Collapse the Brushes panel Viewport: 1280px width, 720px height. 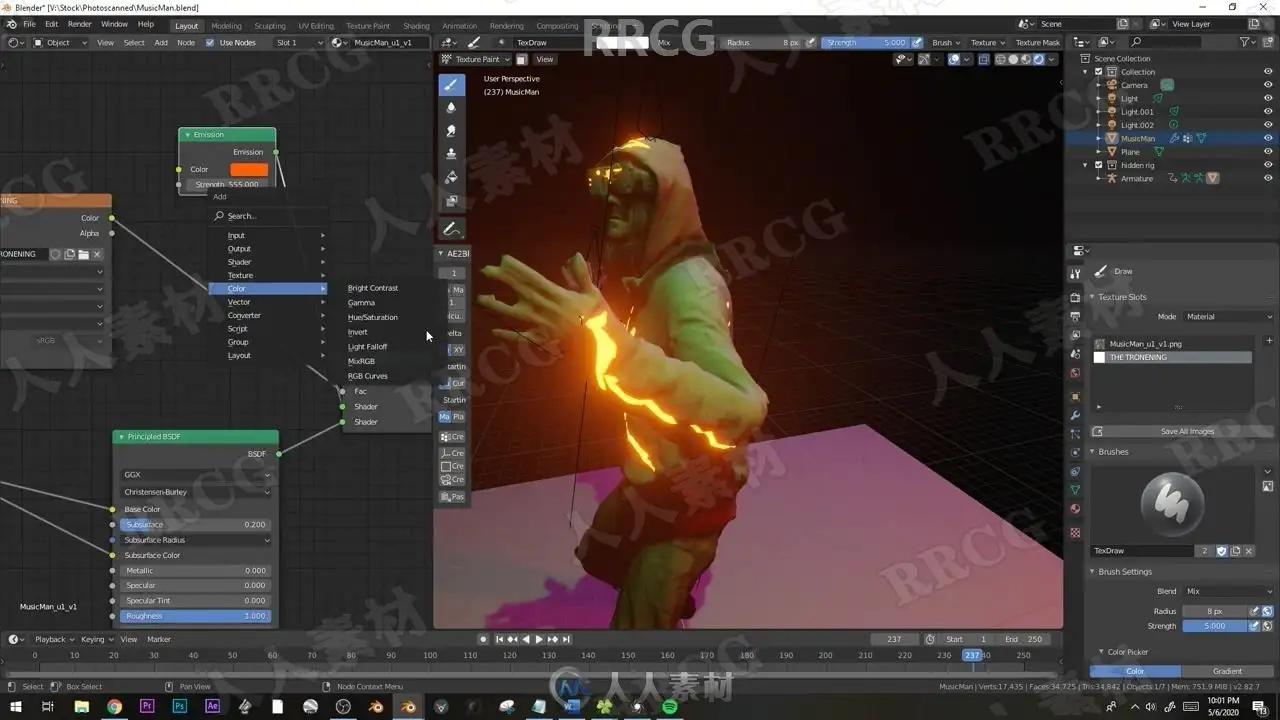click(x=1093, y=452)
